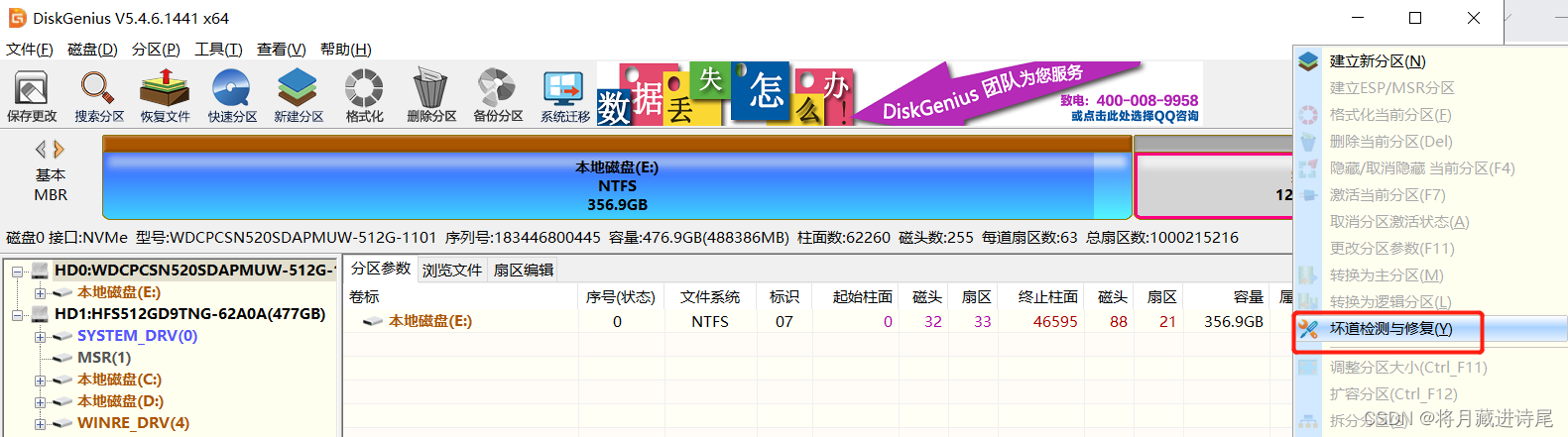Click the 标识 column header
1568x437 pixels.
(x=784, y=296)
